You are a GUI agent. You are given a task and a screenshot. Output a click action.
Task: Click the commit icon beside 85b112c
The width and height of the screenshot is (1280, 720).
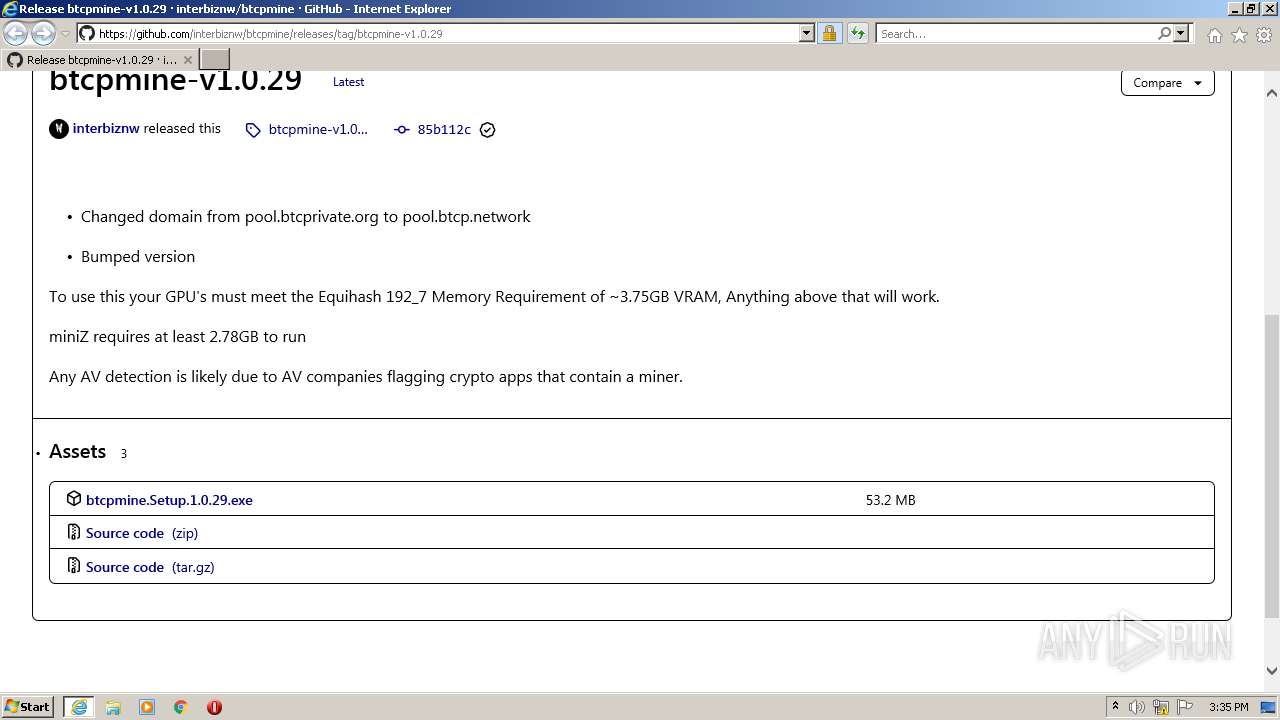(402, 130)
